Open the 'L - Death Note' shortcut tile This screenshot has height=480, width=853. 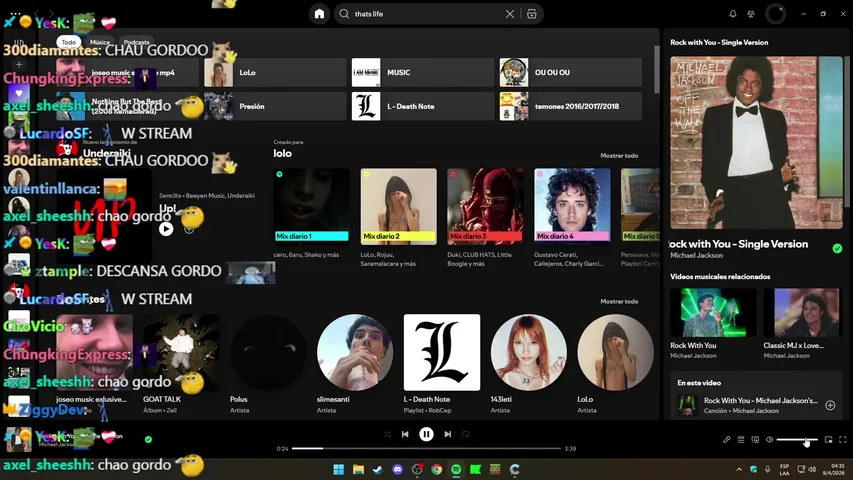pyautogui.click(x=423, y=106)
